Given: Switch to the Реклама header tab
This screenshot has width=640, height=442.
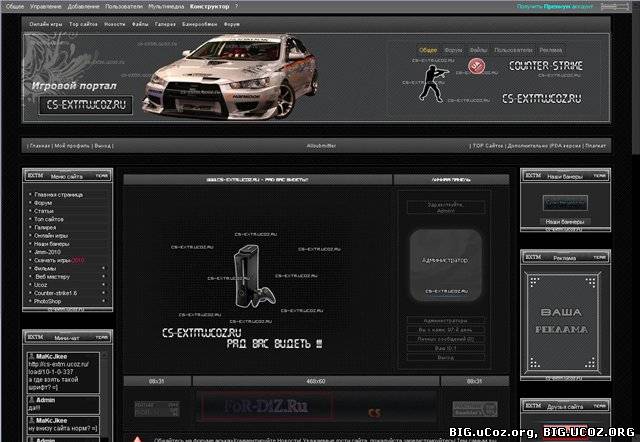Looking at the screenshot, I should [551, 50].
